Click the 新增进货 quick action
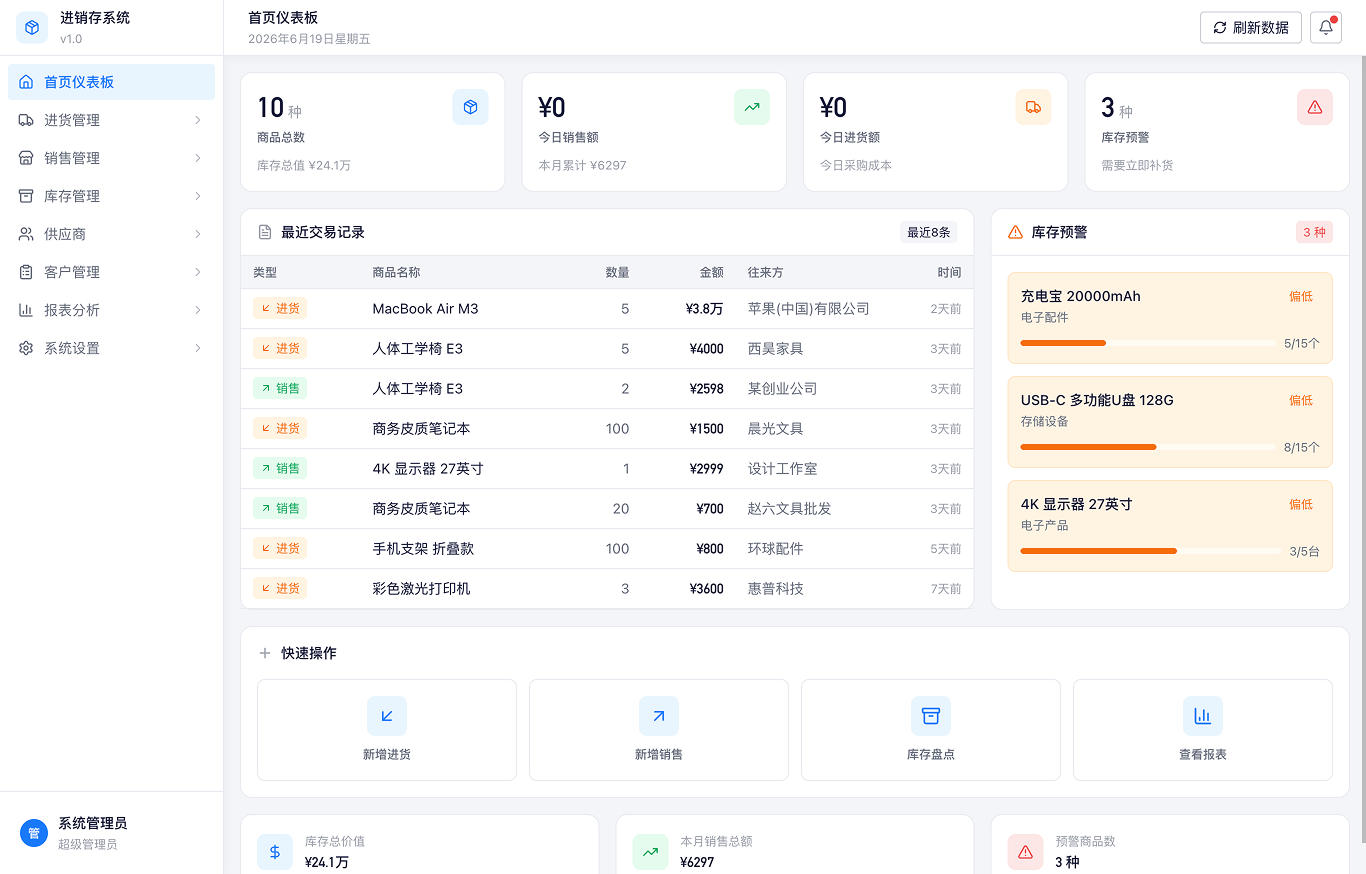 click(x=387, y=730)
